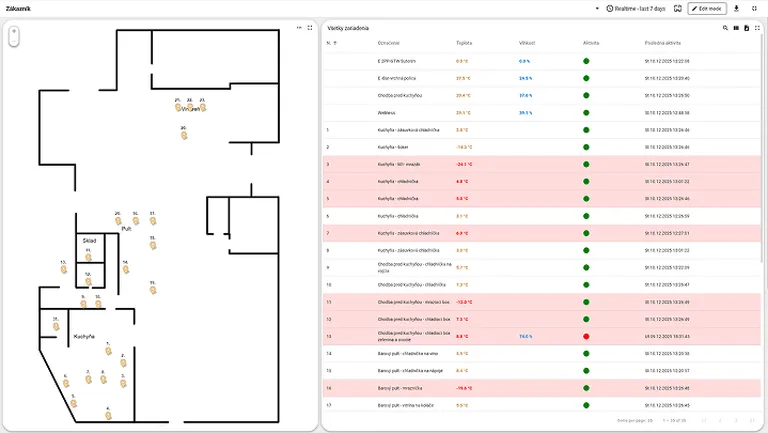Go to last table page
The width and height of the screenshot is (768, 433).
[x=751, y=420]
